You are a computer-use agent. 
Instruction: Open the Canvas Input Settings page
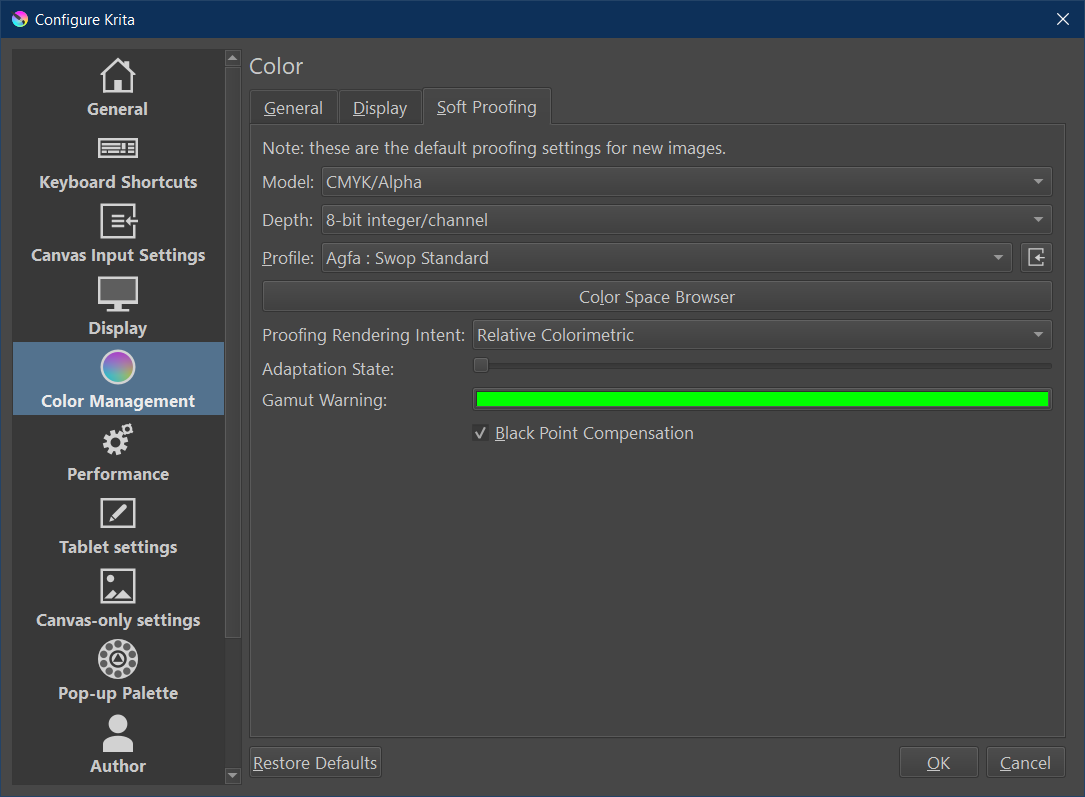point(118,232)
